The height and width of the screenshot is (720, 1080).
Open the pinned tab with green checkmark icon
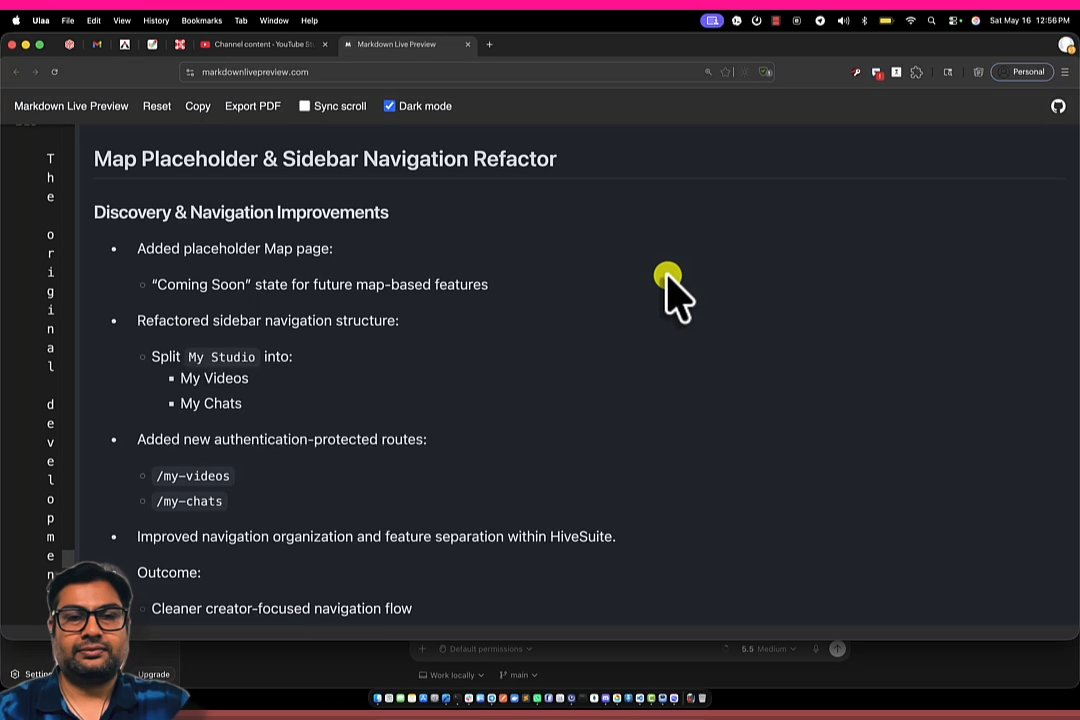tap(152, 44)
